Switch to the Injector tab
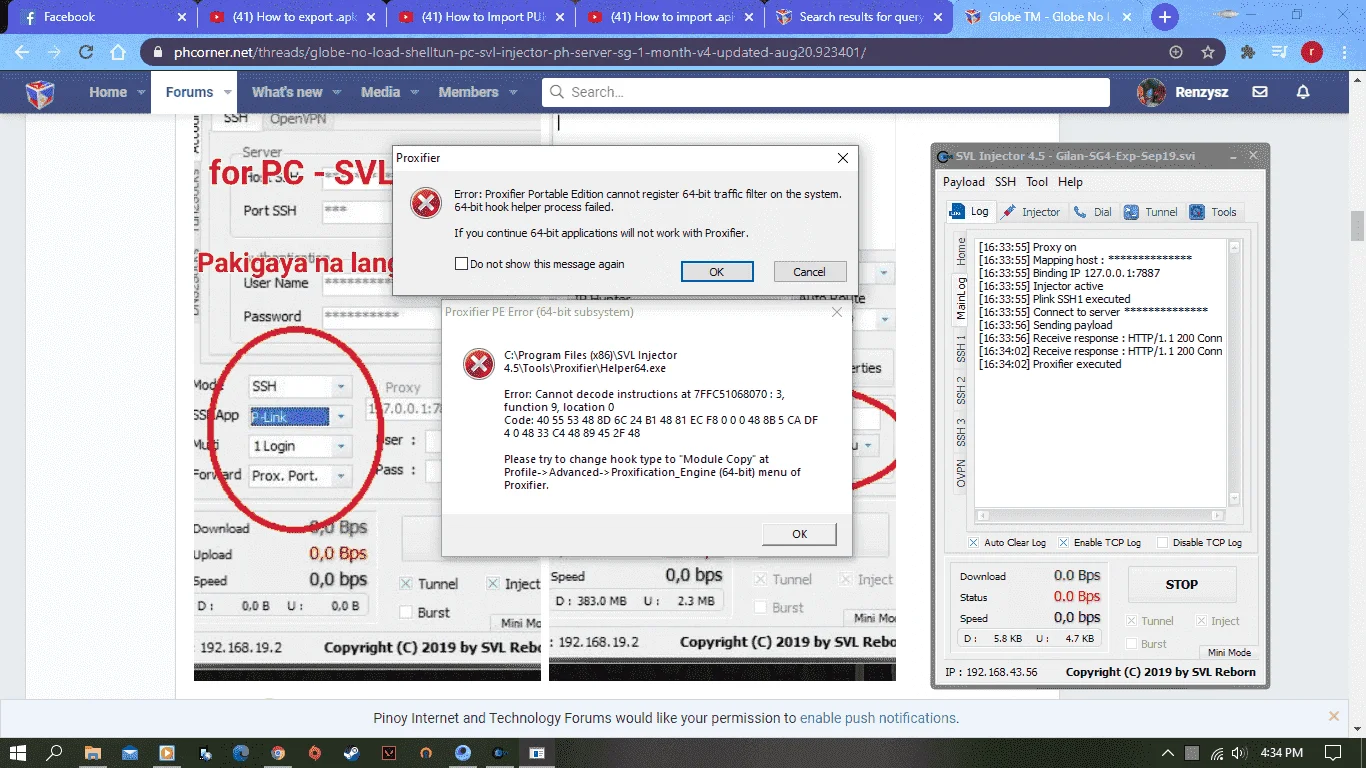 click(x=1031, y=212)
